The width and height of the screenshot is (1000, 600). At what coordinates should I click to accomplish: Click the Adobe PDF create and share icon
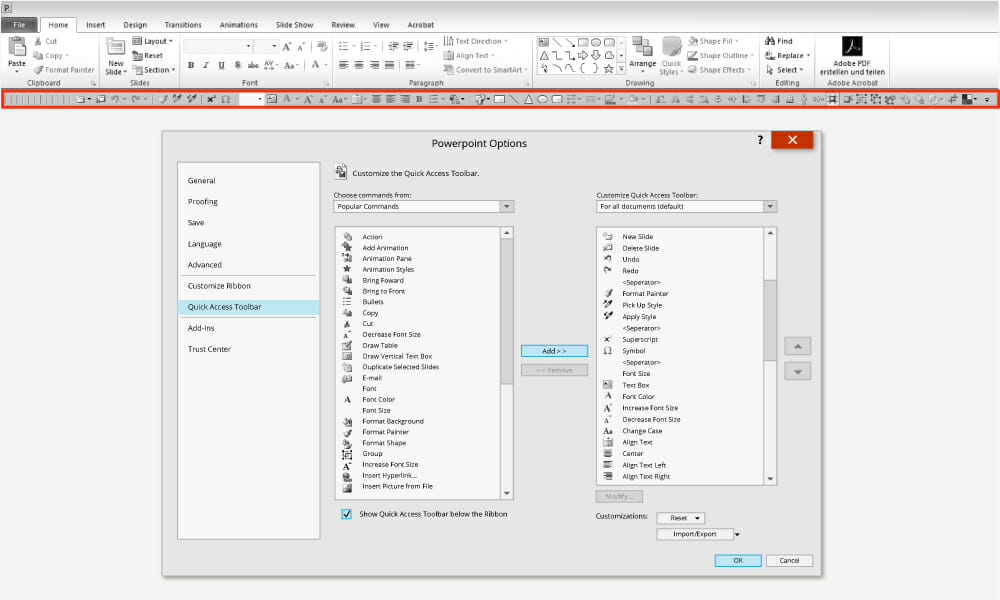[x=852, y=47]
